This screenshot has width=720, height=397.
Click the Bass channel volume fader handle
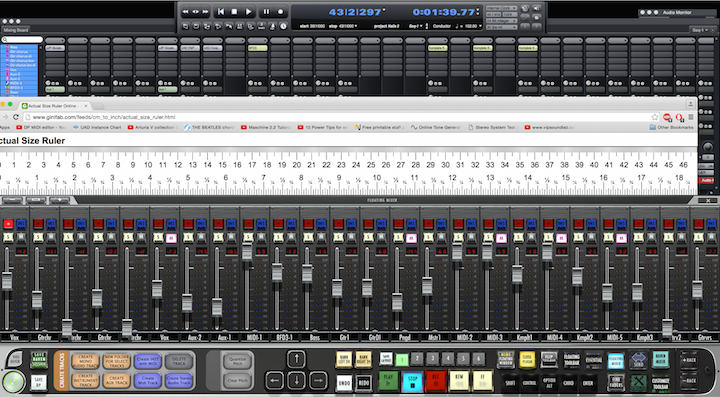pyautogui.click(x=307, y=274)
